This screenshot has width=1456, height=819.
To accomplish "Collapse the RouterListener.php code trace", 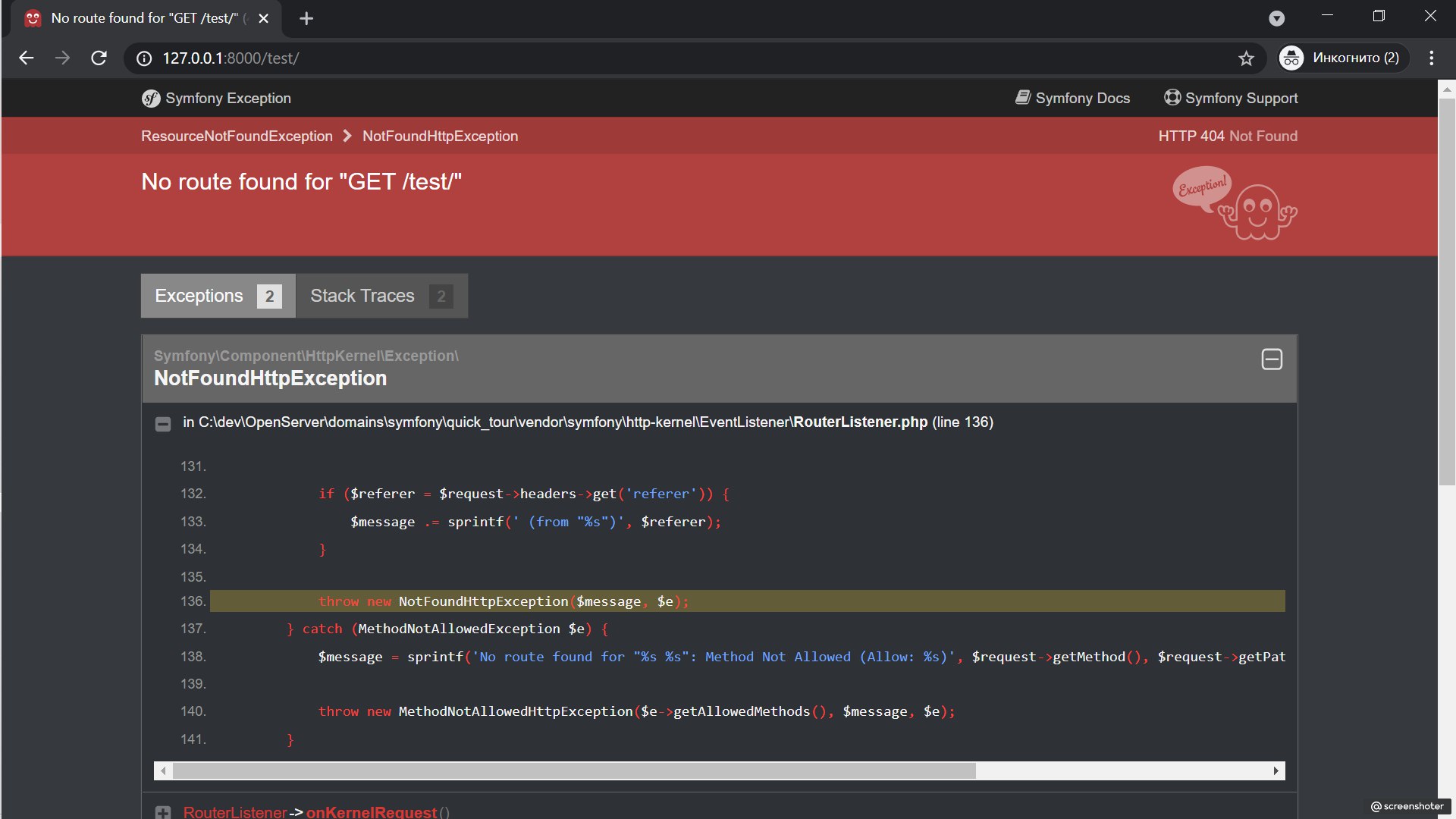I will point(163,424).
